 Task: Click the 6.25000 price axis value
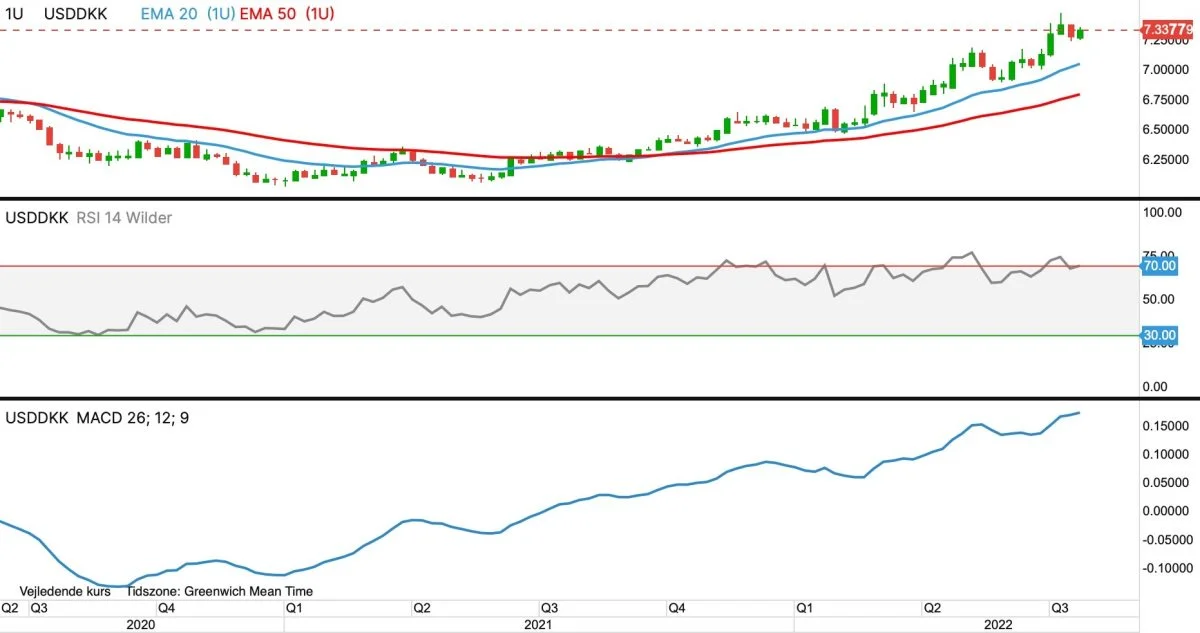coord(1169,160)
